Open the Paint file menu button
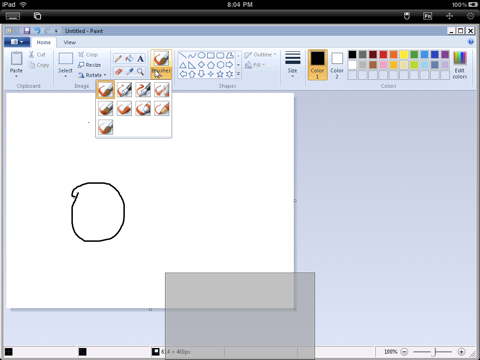Screen dimensions: 480x360 17,42
